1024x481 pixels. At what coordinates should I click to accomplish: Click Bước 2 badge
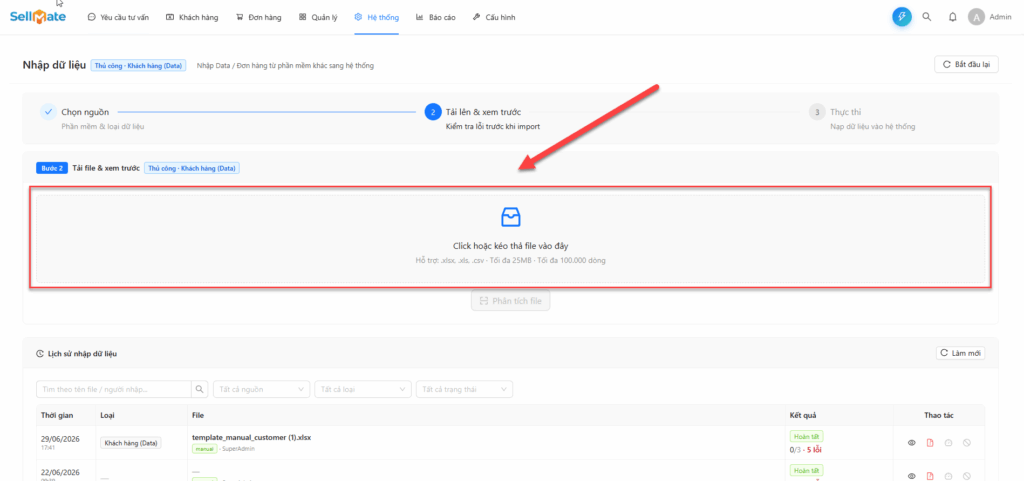[52, 168]
